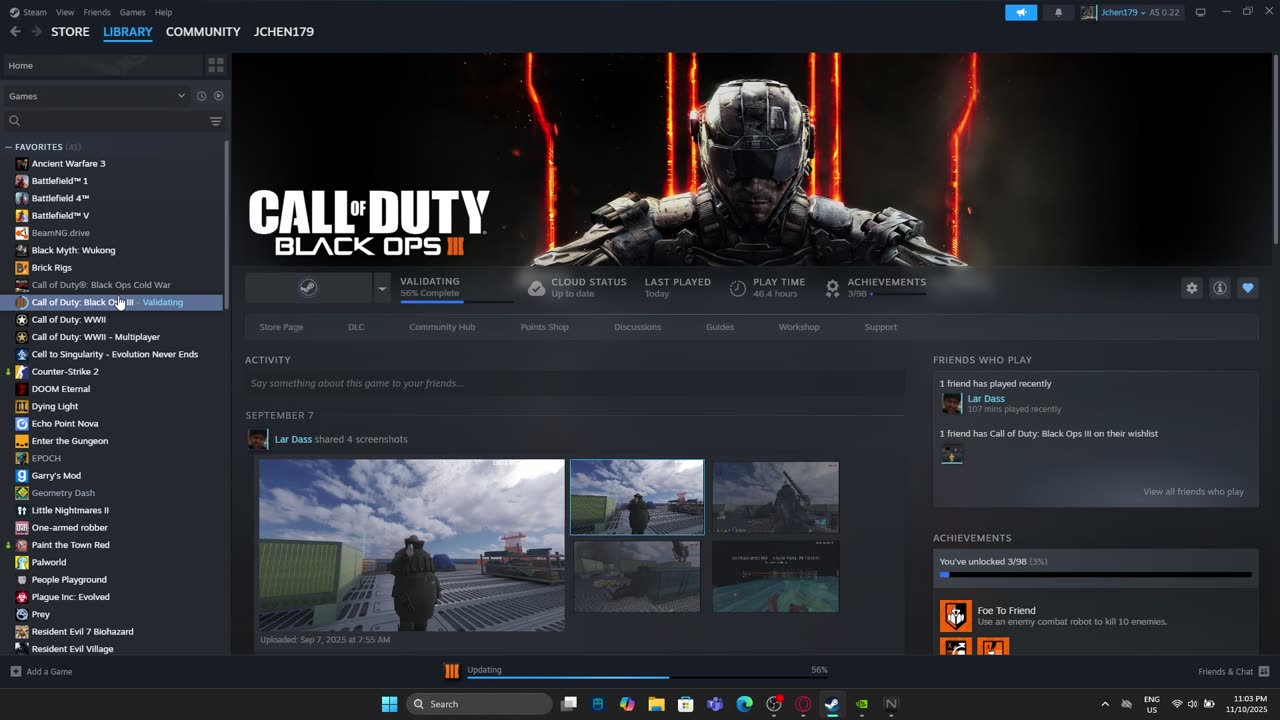Viewport: 1280px width, 720px height.
Task: Open the Workshop link
Action: 799,327
